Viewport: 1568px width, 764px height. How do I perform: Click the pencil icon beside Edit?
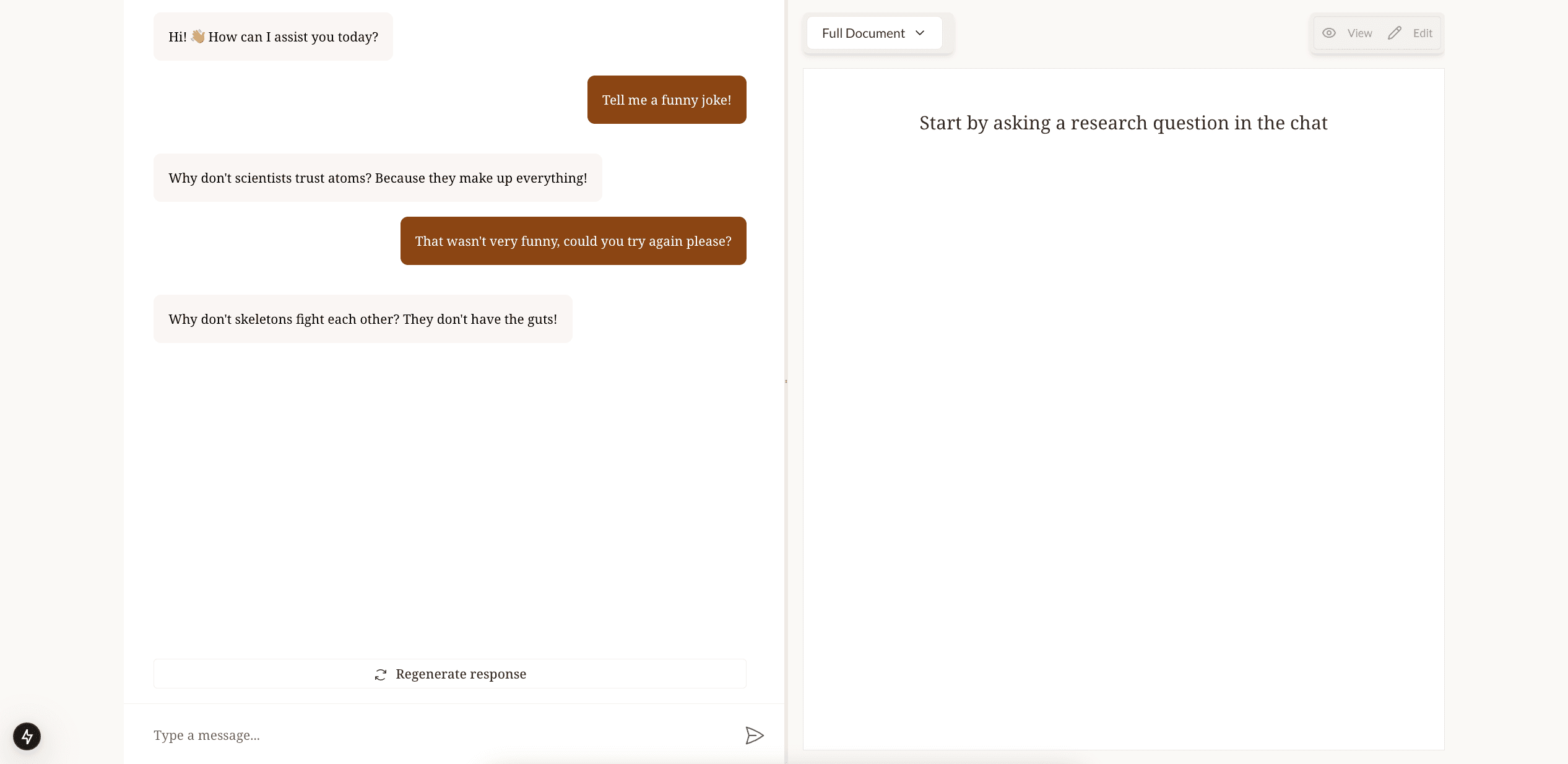pos(1394,33)
